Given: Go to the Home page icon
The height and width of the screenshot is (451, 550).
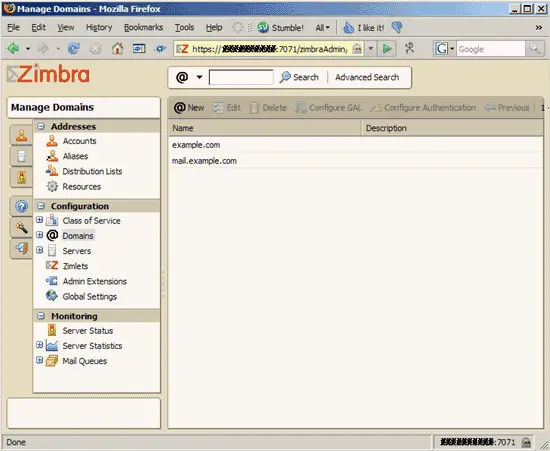Looking at the screenshot, I should 118,48.
